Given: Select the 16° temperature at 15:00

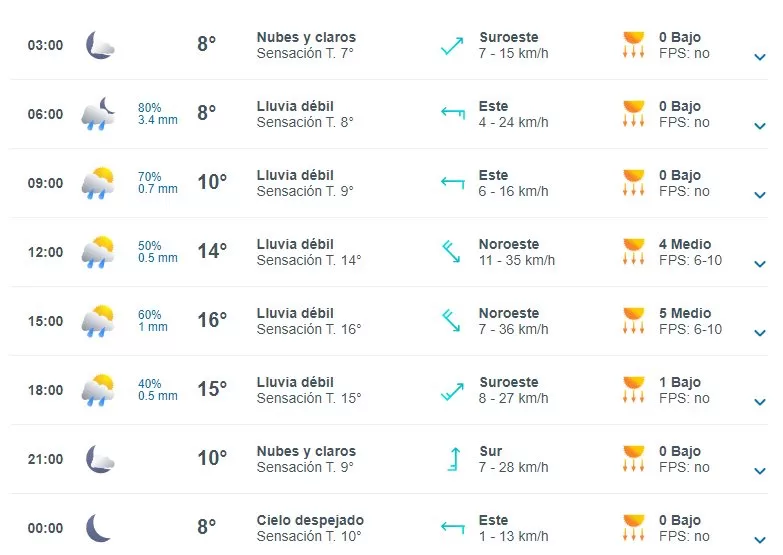Looking at the screenshot, I should 211,320.
